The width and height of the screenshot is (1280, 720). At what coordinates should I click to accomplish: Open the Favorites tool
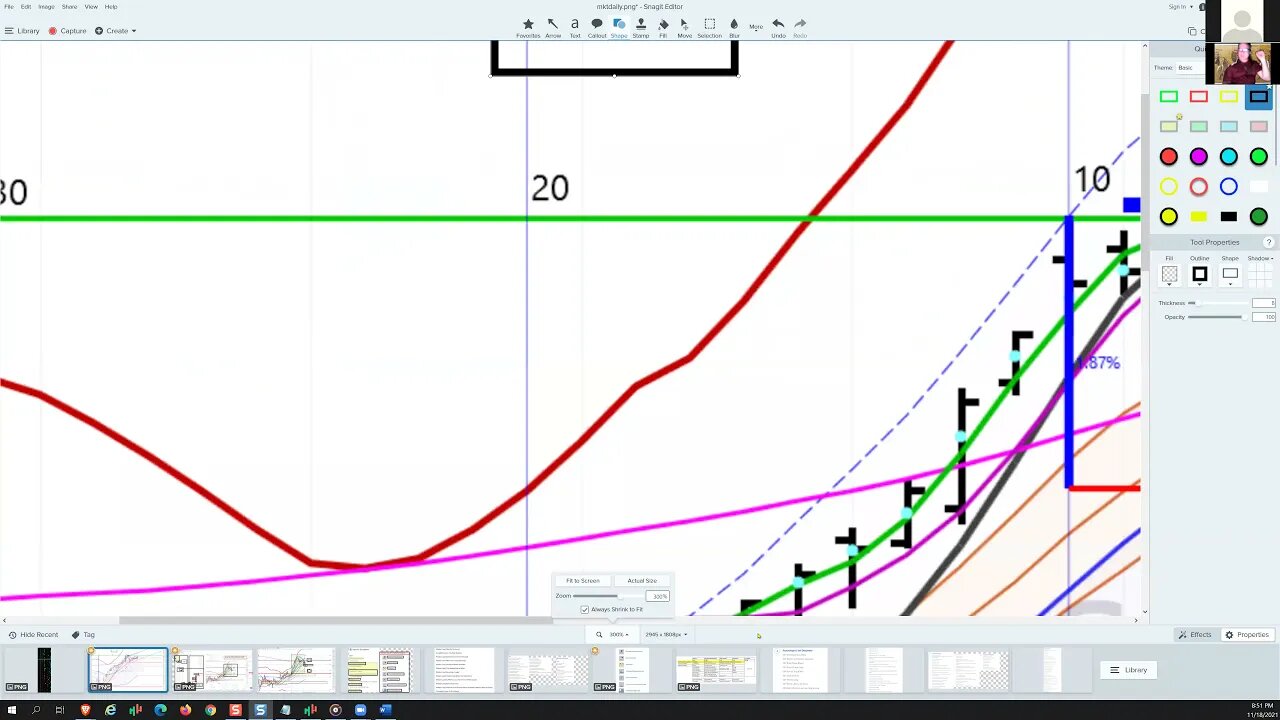528,28
